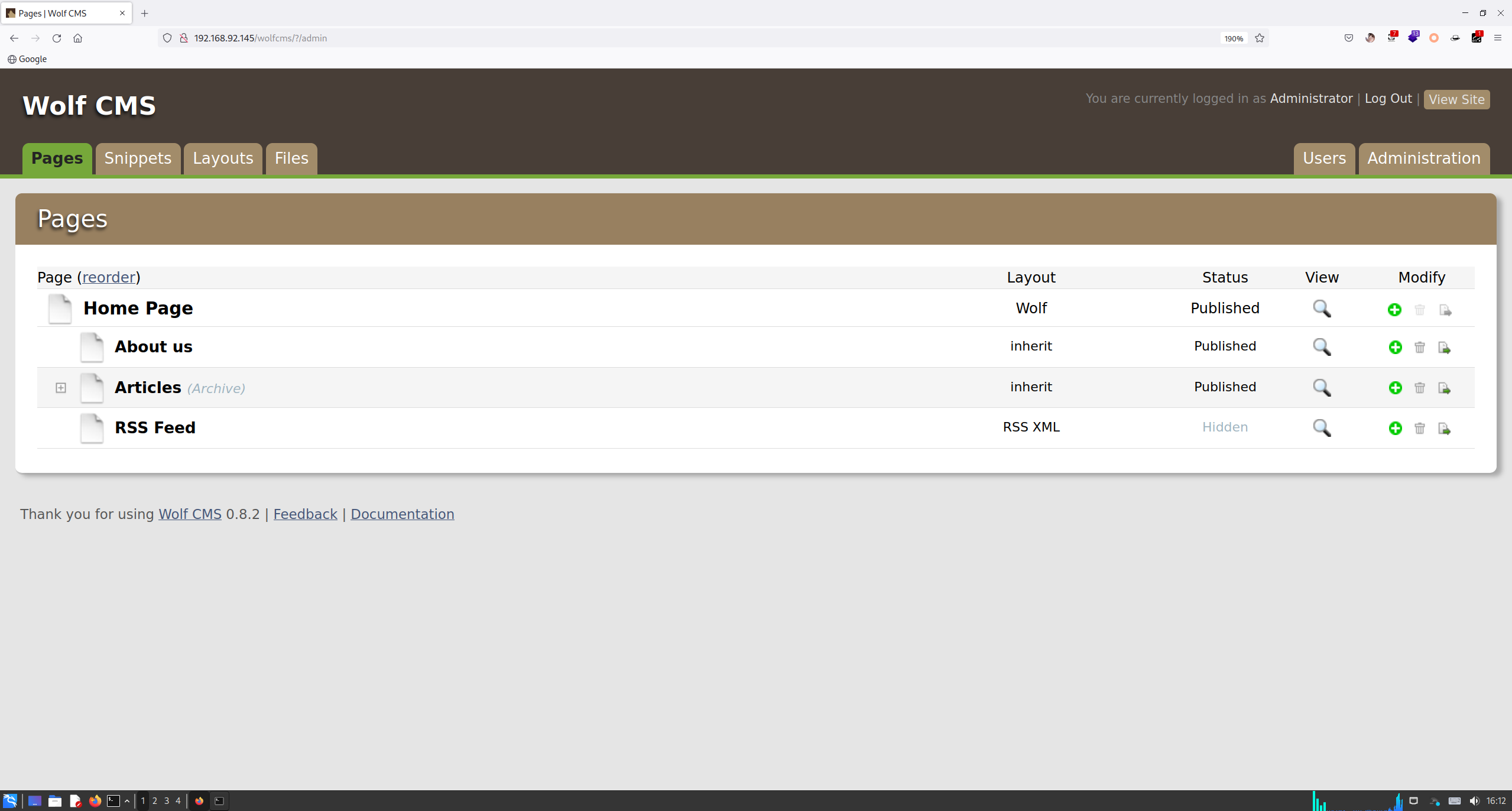Click the copy icon in Articles row

coord(1444,388)
